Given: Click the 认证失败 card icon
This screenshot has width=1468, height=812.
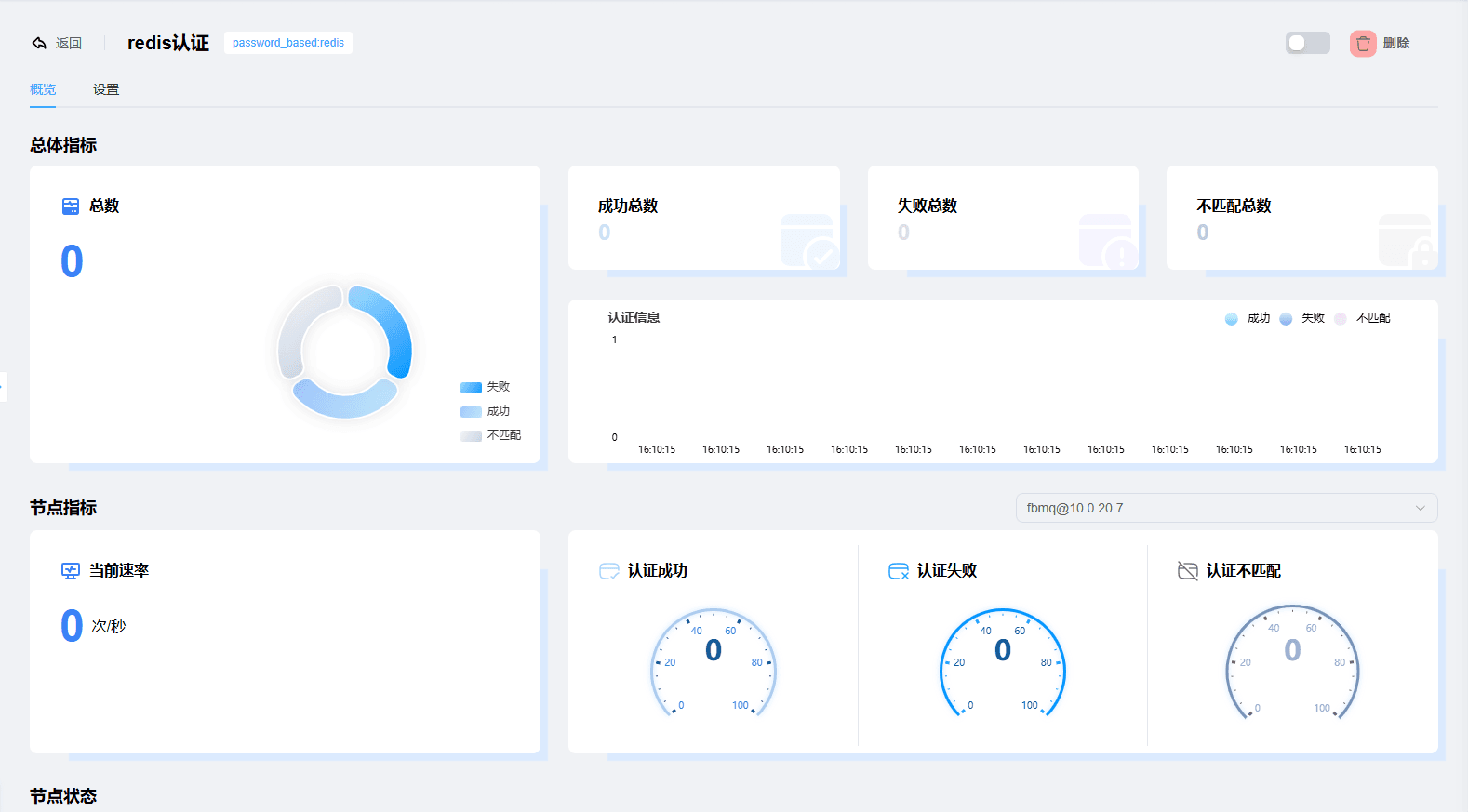Looking at the screenshot, I should coord(899,571).
